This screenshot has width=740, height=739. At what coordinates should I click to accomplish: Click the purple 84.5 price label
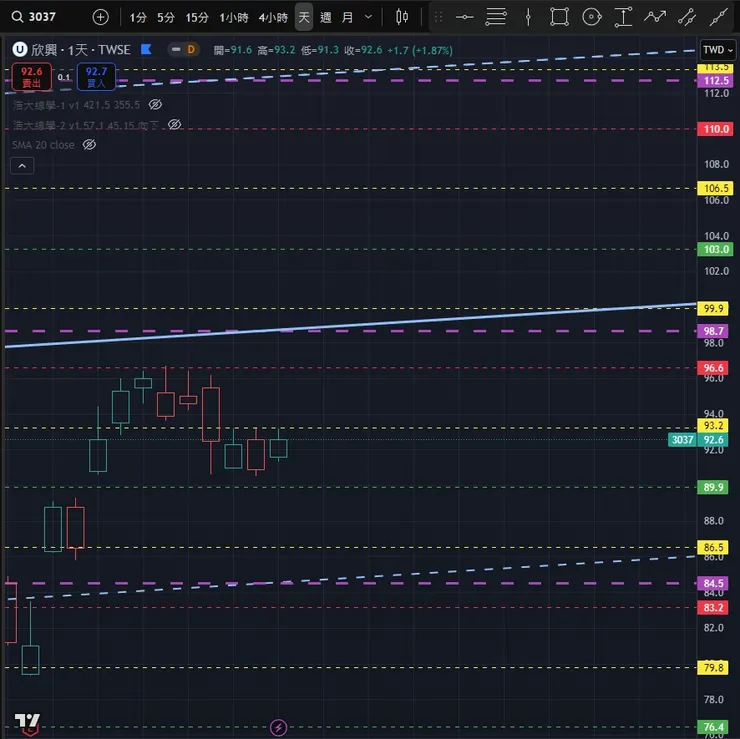[713, 583]
